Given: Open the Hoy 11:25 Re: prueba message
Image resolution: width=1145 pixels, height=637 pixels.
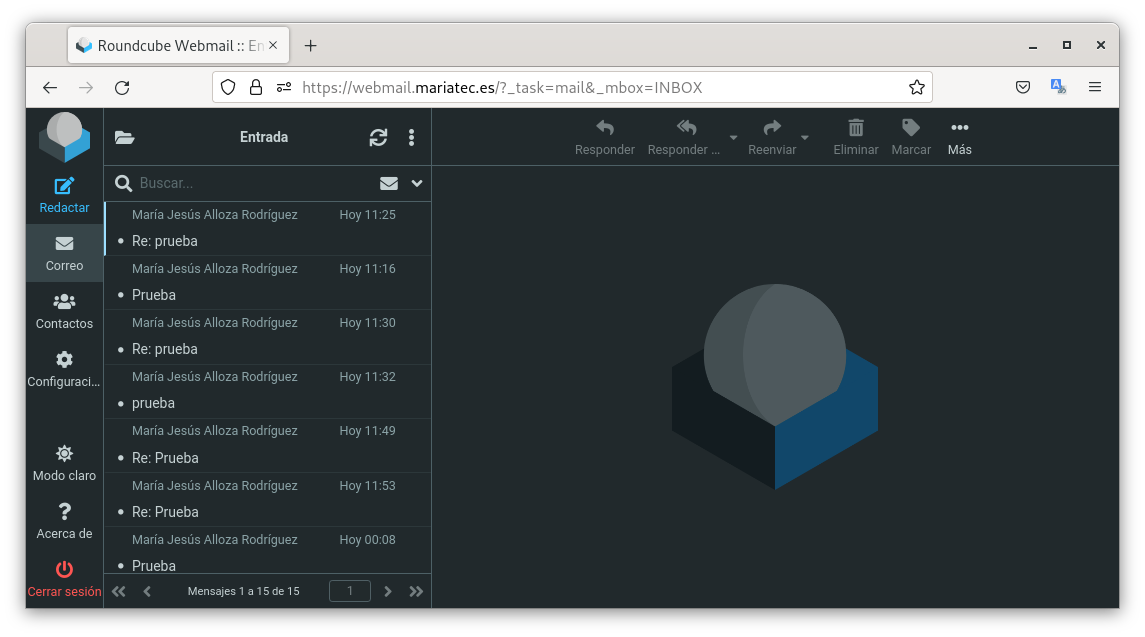Looking at the screenshot, I should pos(266,229).
